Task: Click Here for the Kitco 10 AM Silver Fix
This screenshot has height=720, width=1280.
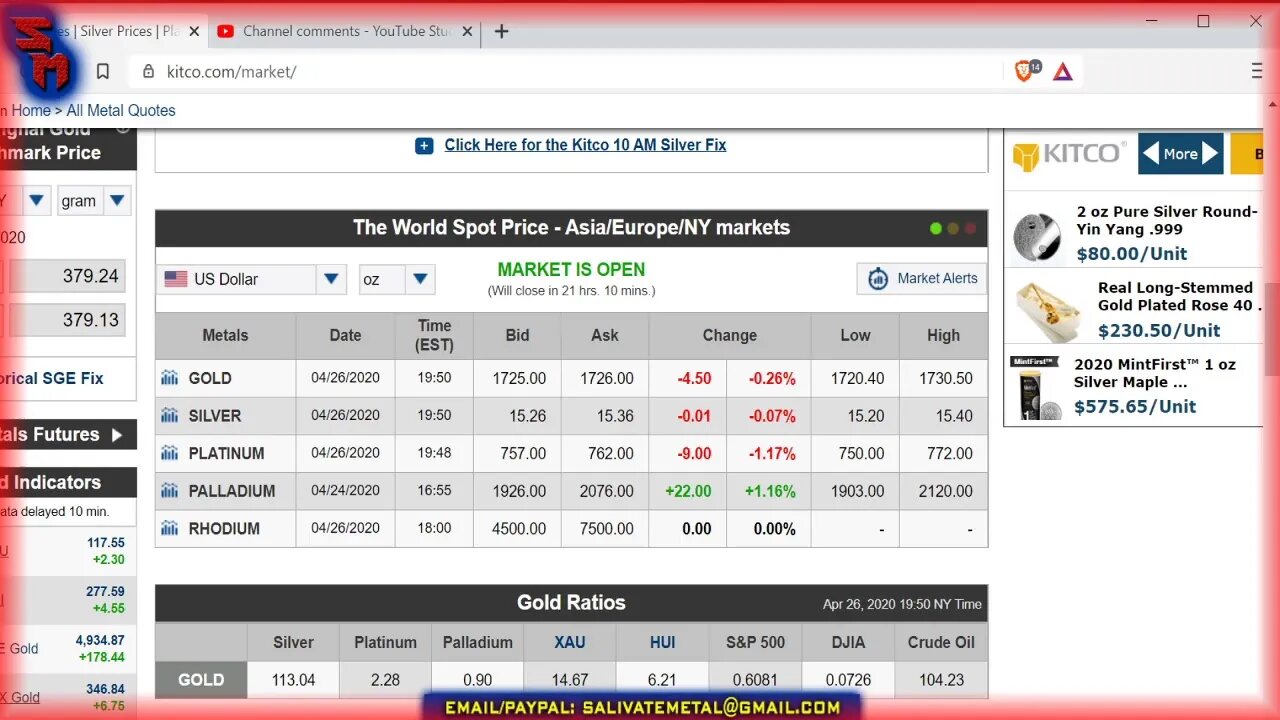Action: [585, 145]
